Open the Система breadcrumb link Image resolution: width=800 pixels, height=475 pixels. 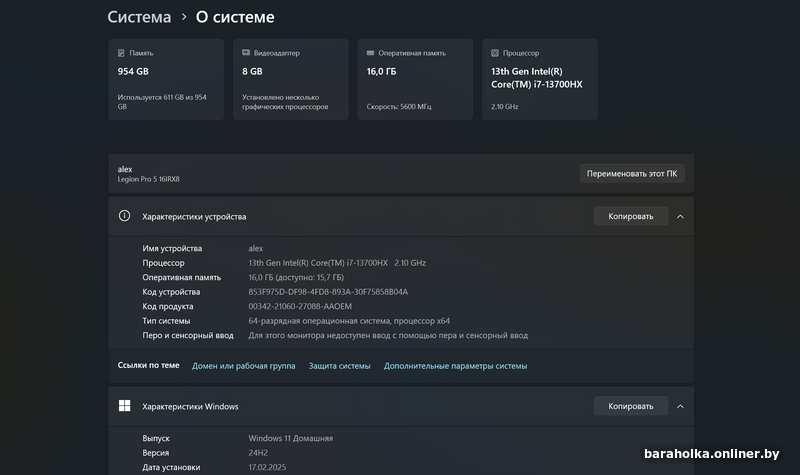(139, 17)
